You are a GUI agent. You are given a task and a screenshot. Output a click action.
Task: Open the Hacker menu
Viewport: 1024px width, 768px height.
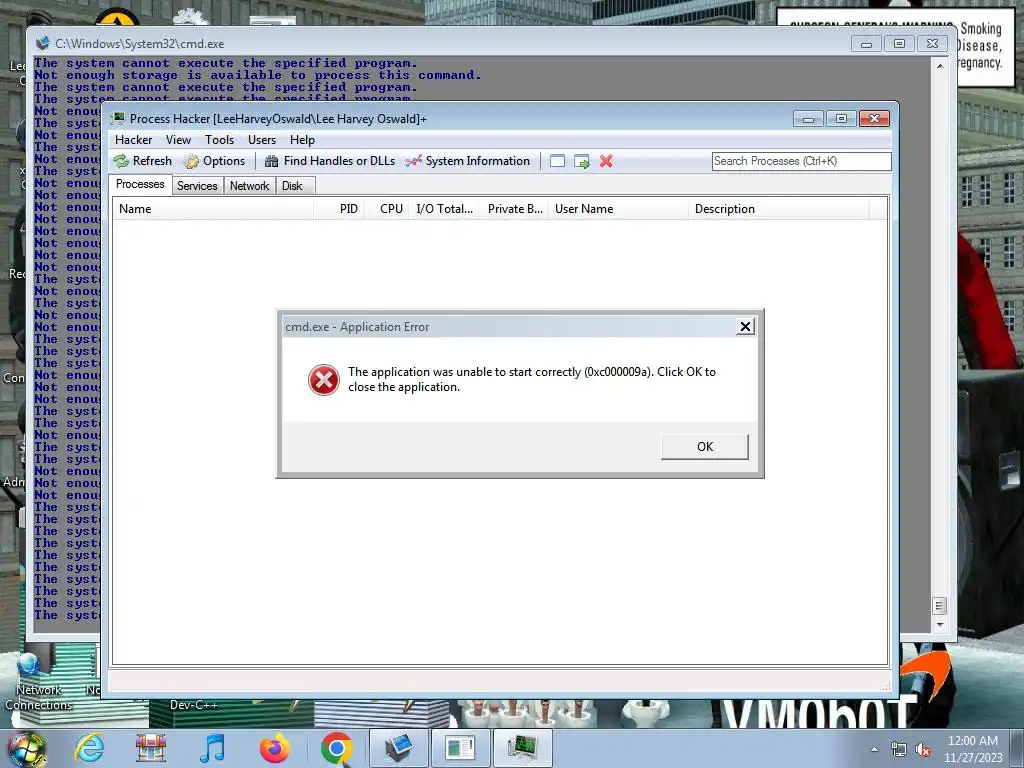[x=133, y=140]
